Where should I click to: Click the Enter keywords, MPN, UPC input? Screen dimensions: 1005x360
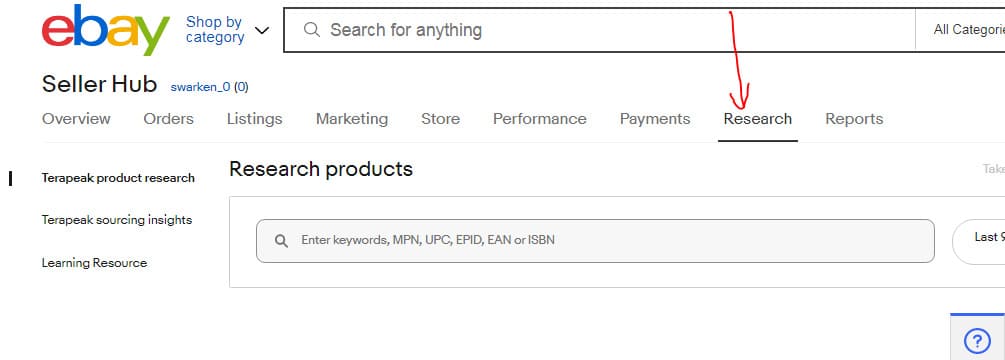click(x=595, y=241)
